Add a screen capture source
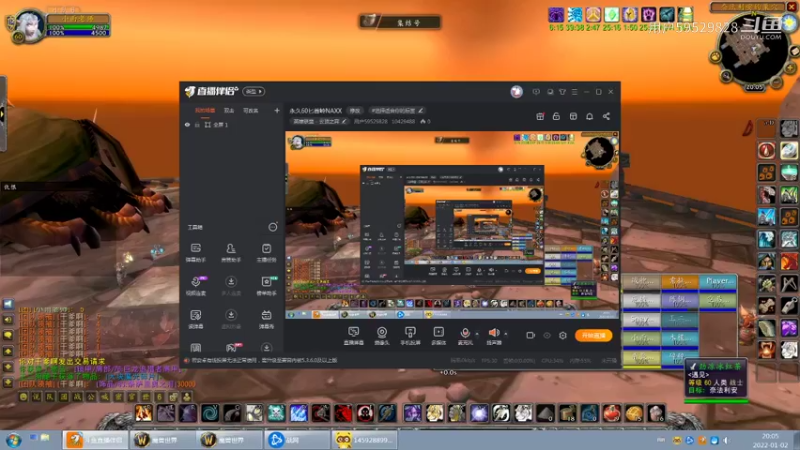This screenshot has height=450, width=800. [x=353, y=336]
